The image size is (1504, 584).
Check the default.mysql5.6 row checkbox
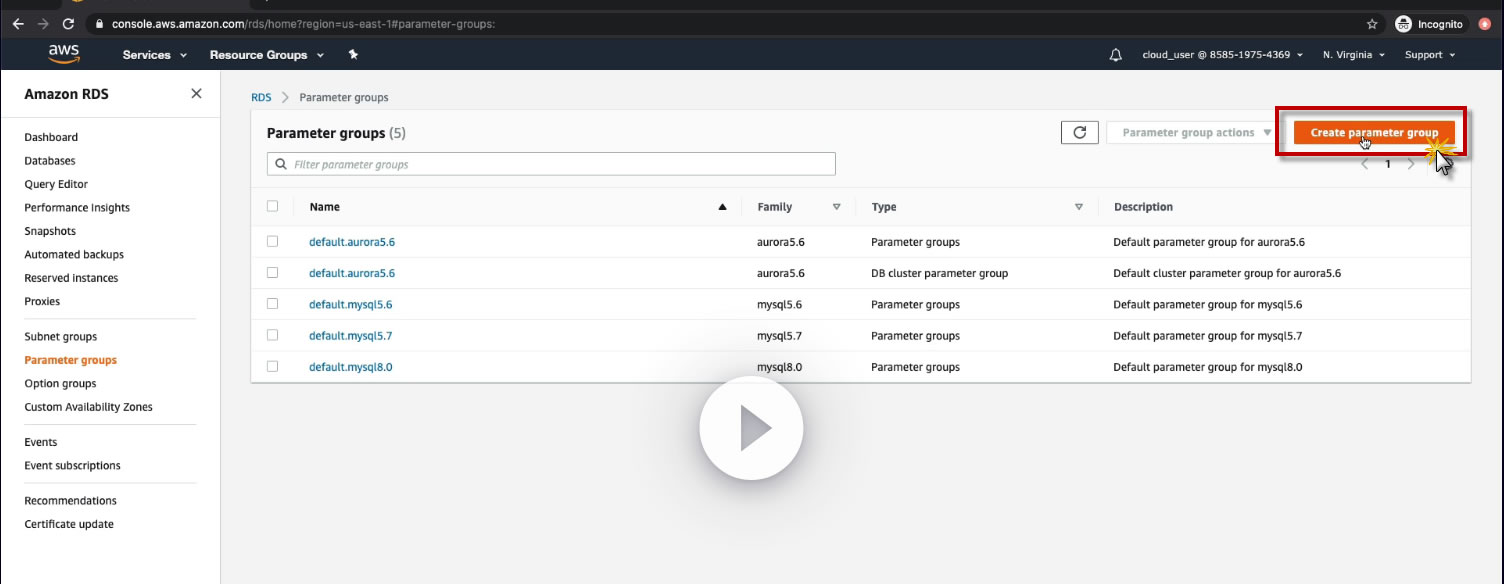pos(272,304)
